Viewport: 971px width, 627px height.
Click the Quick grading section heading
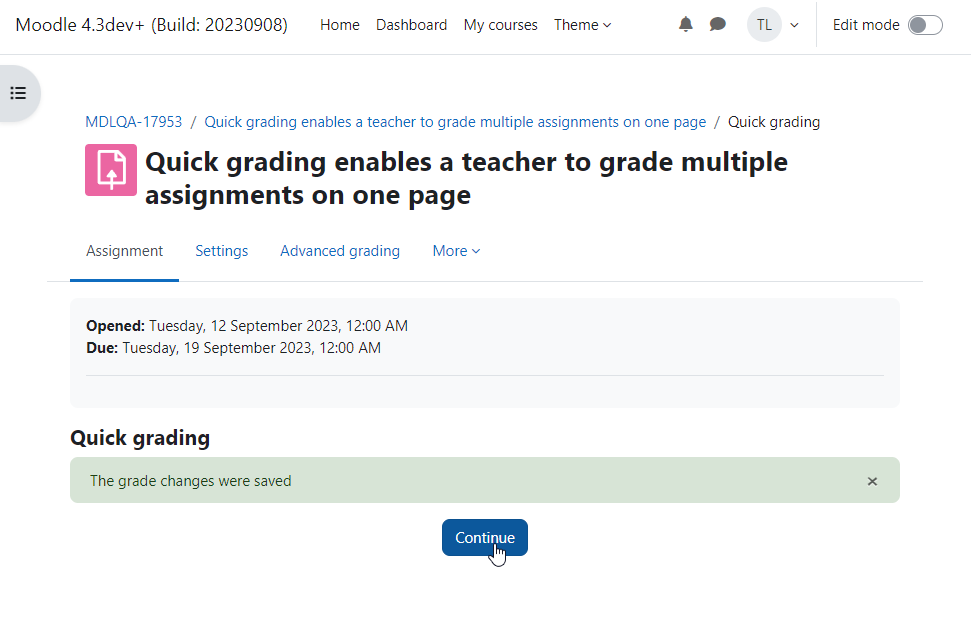point(140,438)
